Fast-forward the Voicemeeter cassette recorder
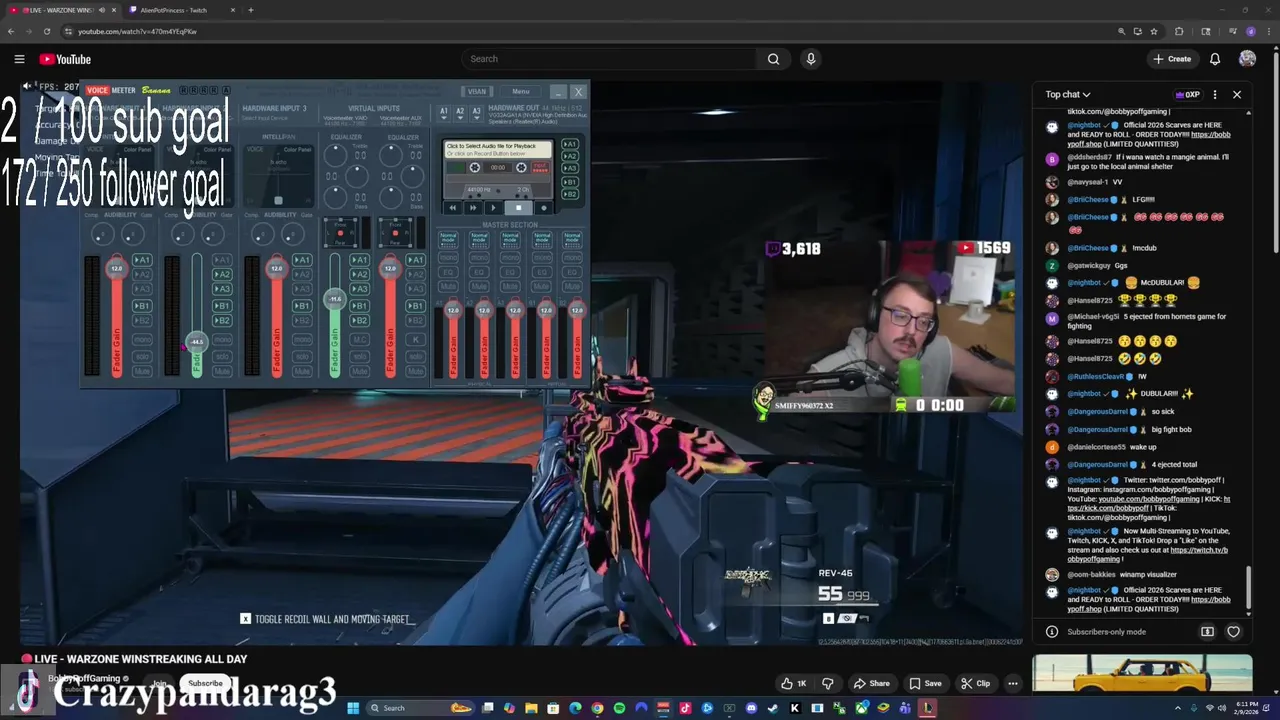The height and width of the screenshot is (720, 1280). pos(473,208)
